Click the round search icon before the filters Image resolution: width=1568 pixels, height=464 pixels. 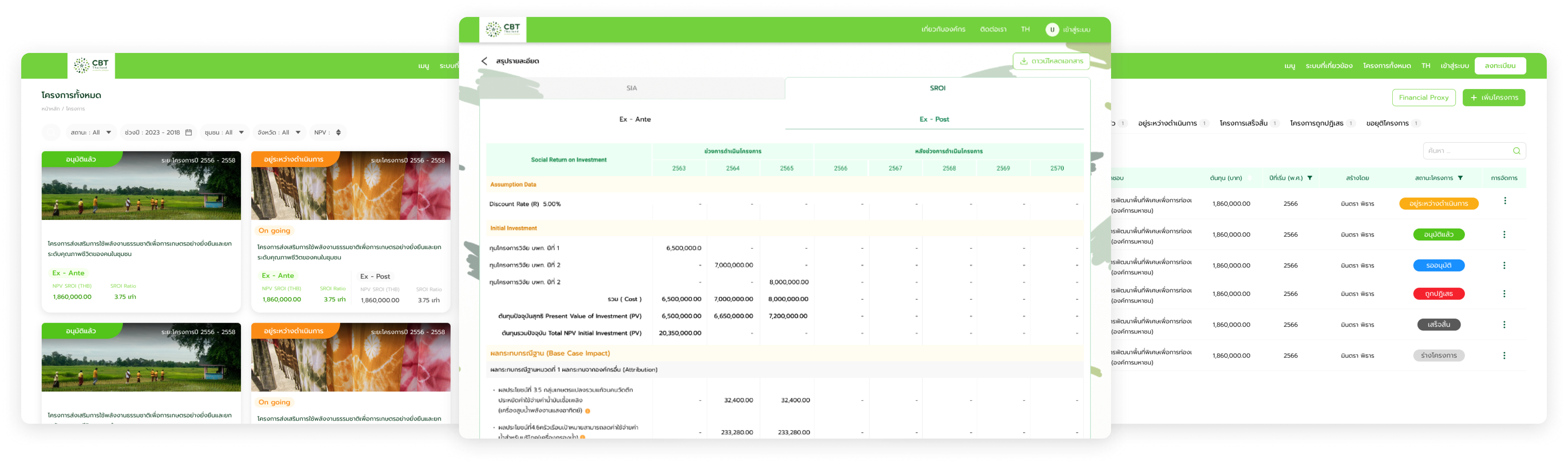tap(51, 132)
